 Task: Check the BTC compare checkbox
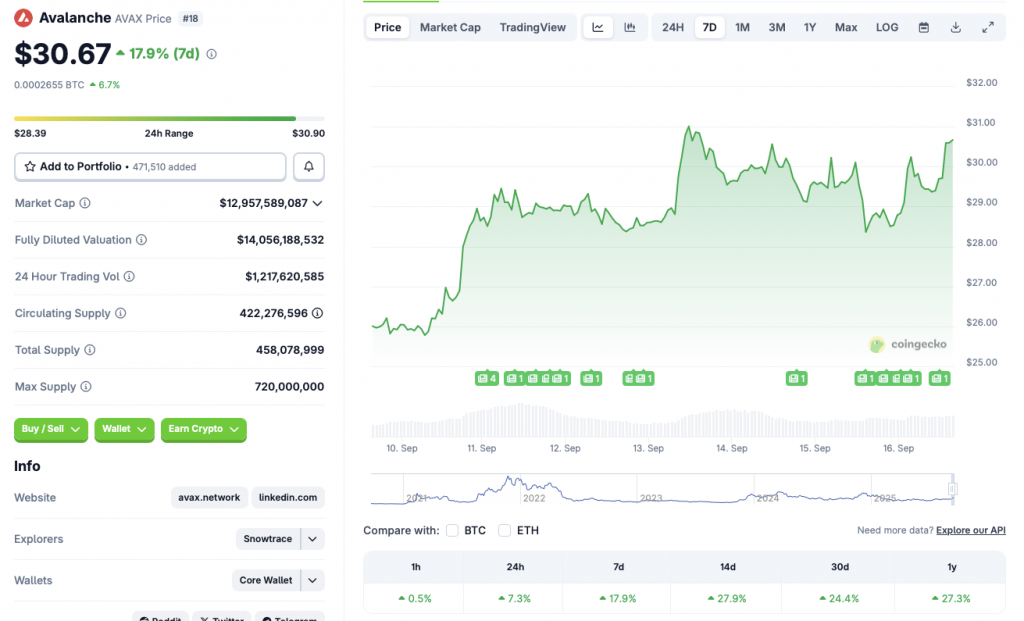pyautogui.click(x=452, y=530)
